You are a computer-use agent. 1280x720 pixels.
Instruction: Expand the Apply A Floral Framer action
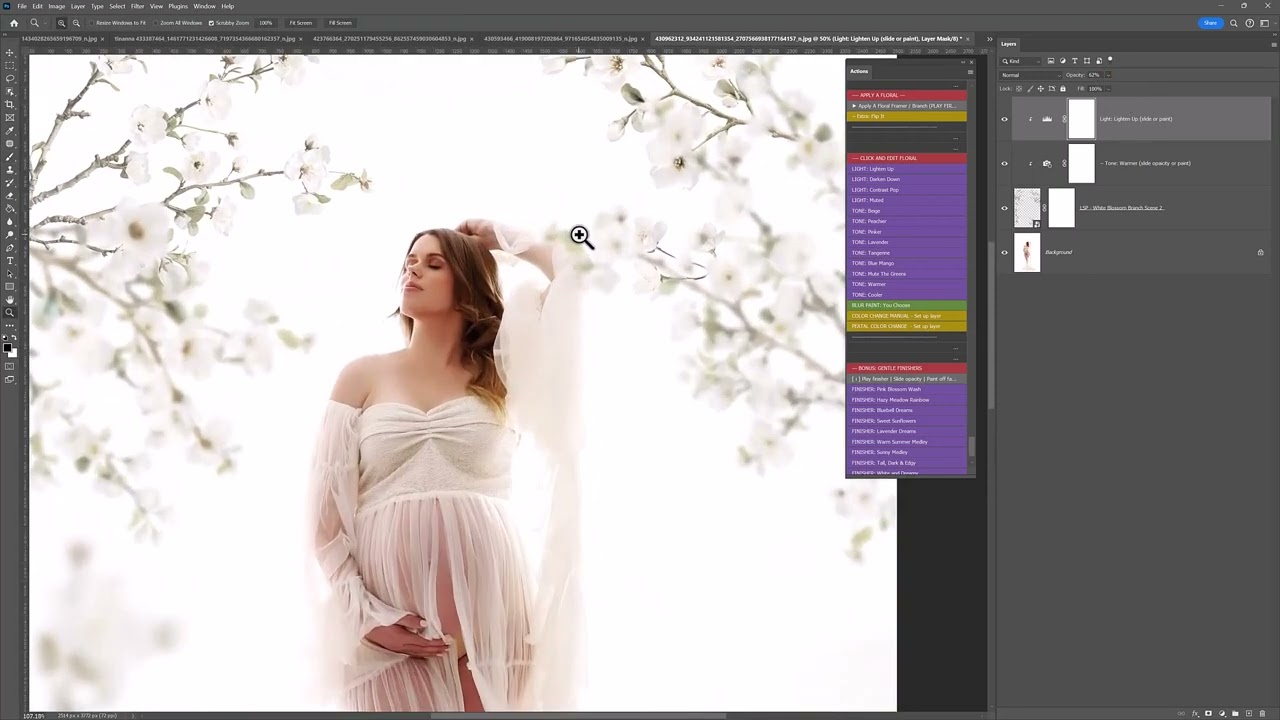coord(854,106)
